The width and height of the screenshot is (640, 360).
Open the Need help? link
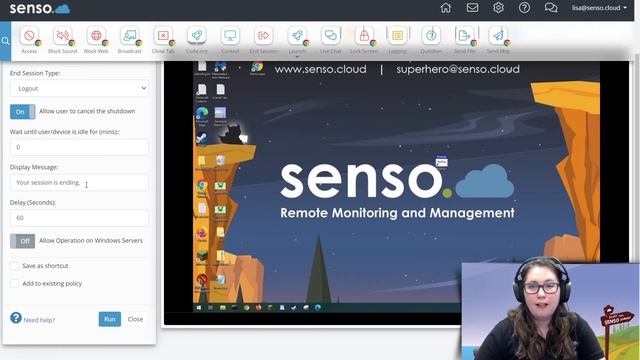coord(39,320)
